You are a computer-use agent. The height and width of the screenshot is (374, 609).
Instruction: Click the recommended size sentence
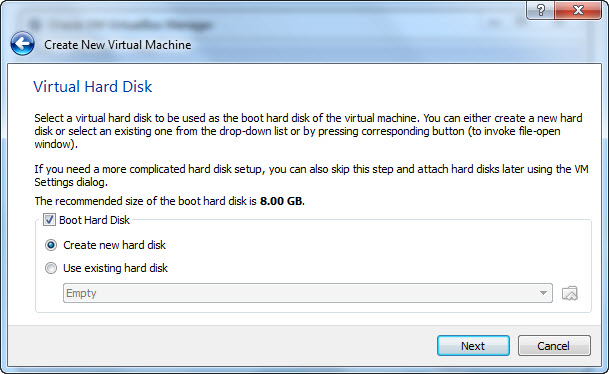pos(170,201)
